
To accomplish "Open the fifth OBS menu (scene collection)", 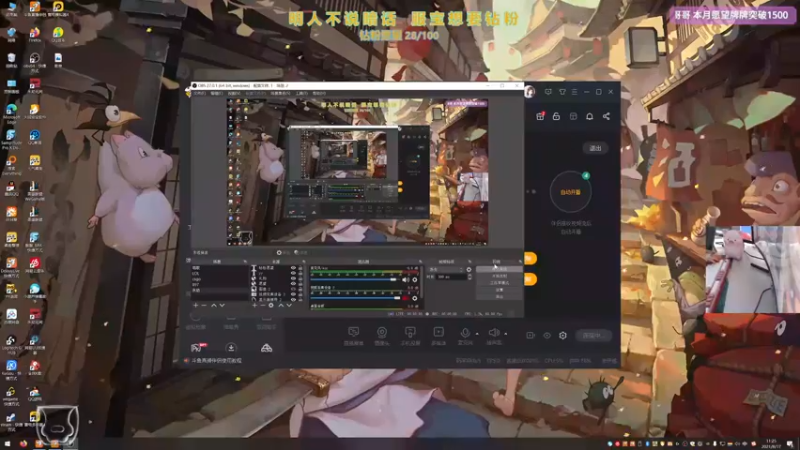I will (x=280, y=94).
